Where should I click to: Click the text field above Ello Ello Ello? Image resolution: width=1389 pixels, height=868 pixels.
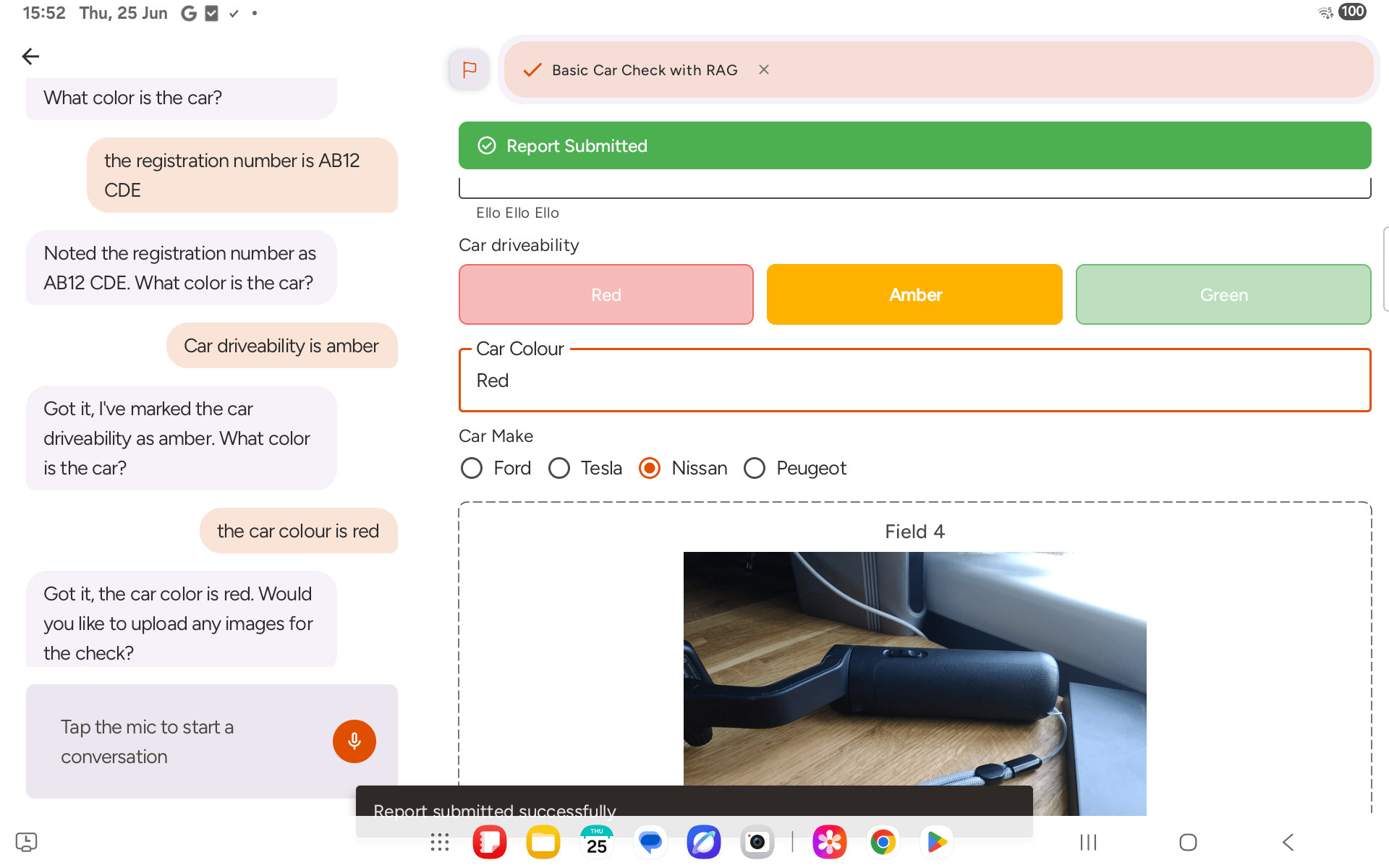(x=914, y=187)
